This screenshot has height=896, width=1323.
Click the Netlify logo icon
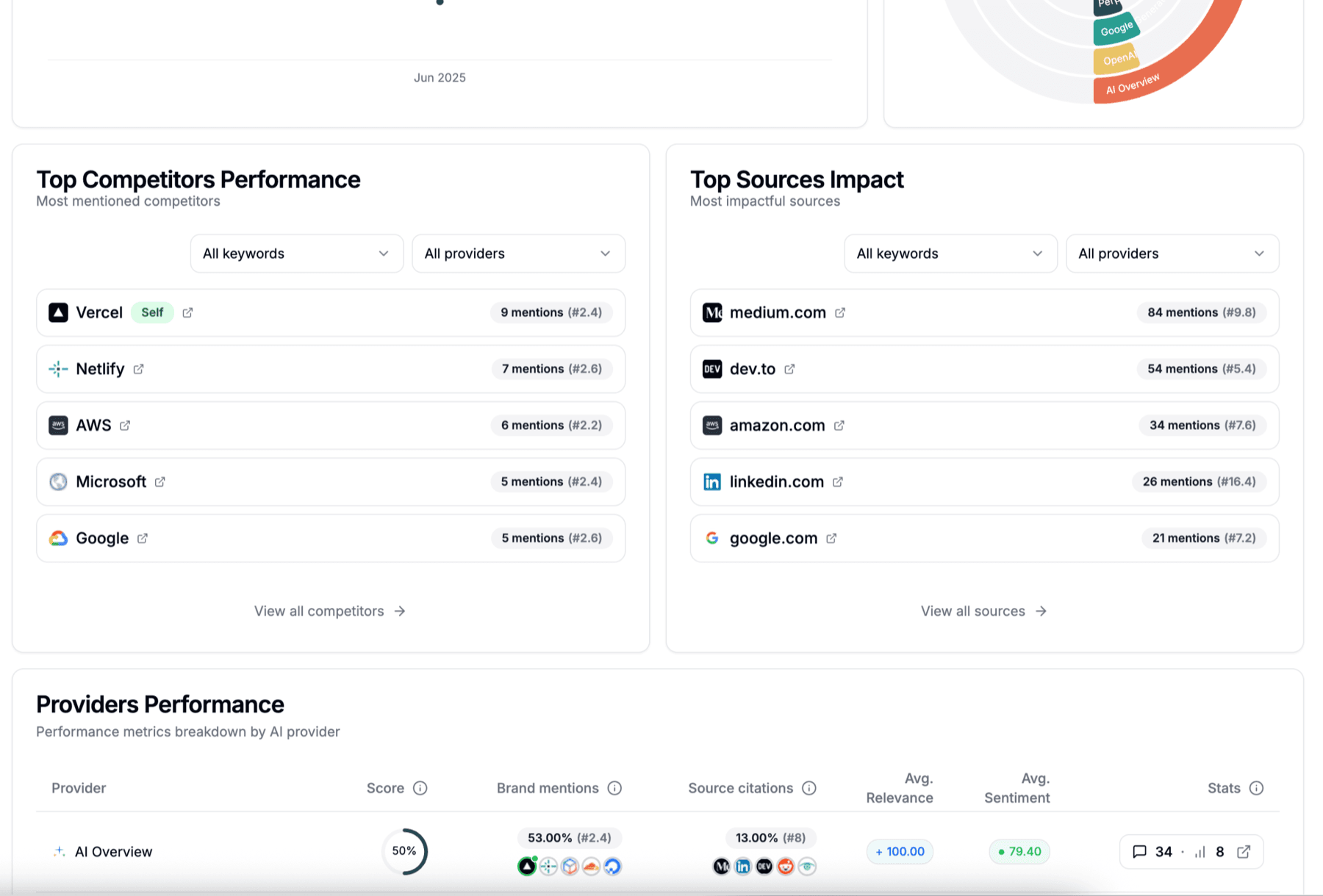[58, 369]
